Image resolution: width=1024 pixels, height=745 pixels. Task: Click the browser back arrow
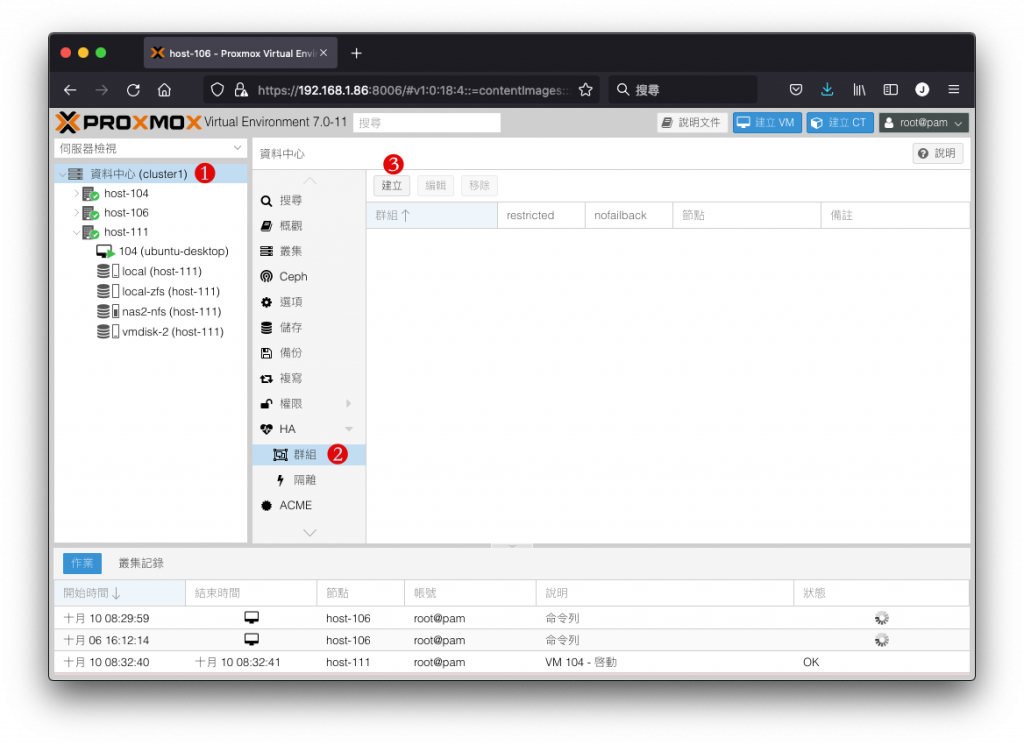point(71,89)
